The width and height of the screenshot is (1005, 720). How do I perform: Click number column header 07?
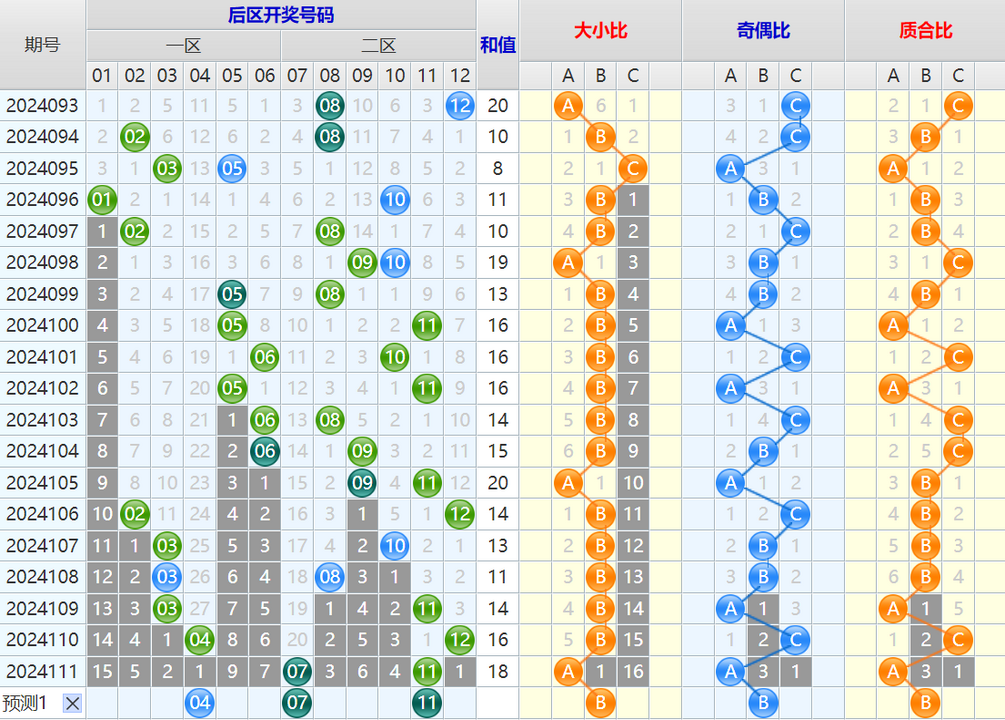click(297, 76)
